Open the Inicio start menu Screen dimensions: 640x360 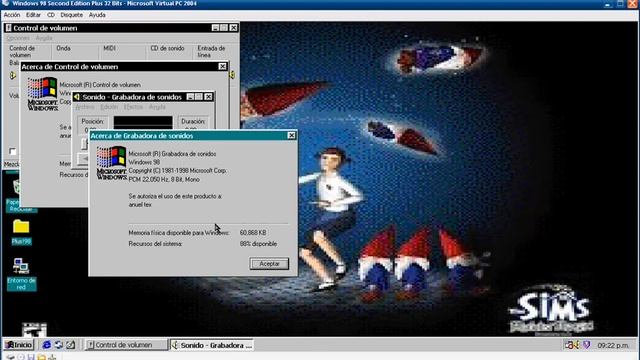[x=19, y=345]
